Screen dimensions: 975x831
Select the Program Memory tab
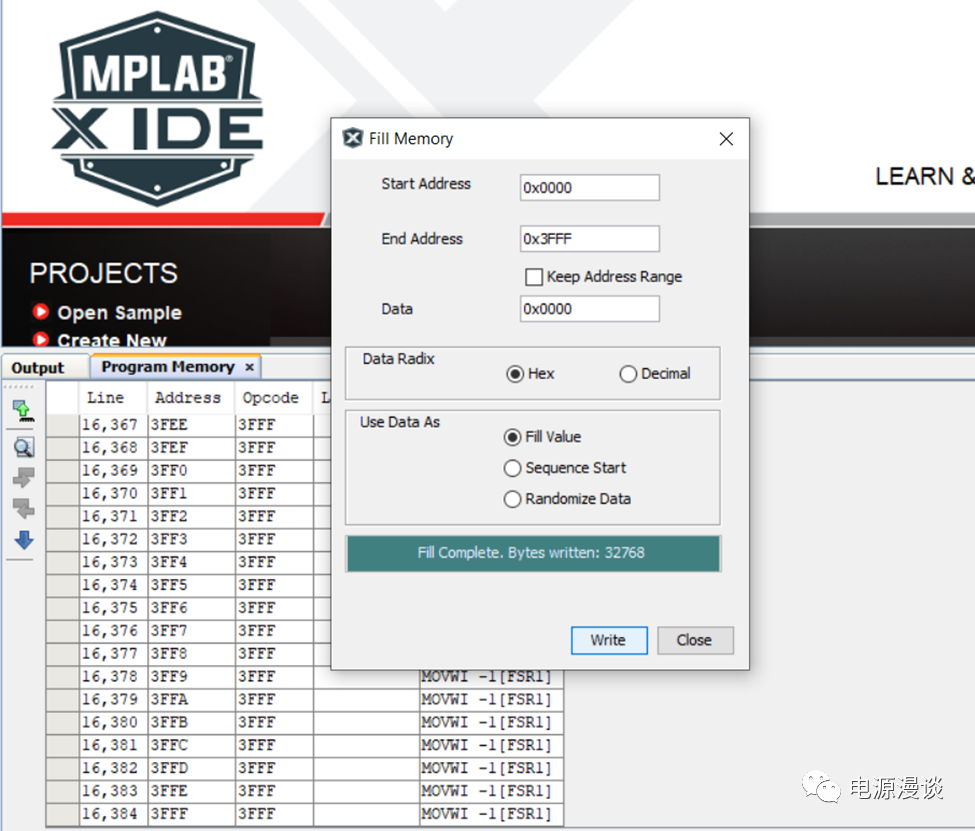(x=167, y=367)
